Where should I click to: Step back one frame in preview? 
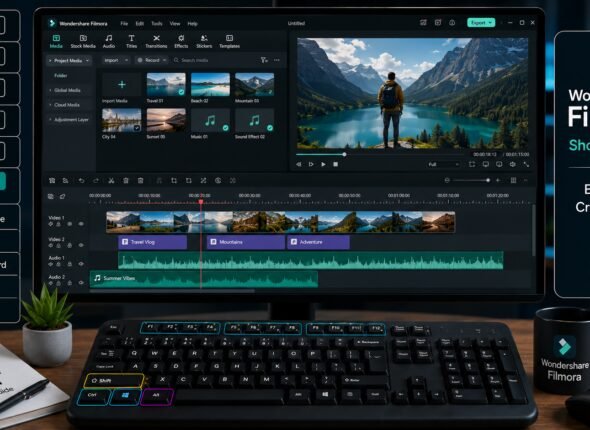(298, 164)
